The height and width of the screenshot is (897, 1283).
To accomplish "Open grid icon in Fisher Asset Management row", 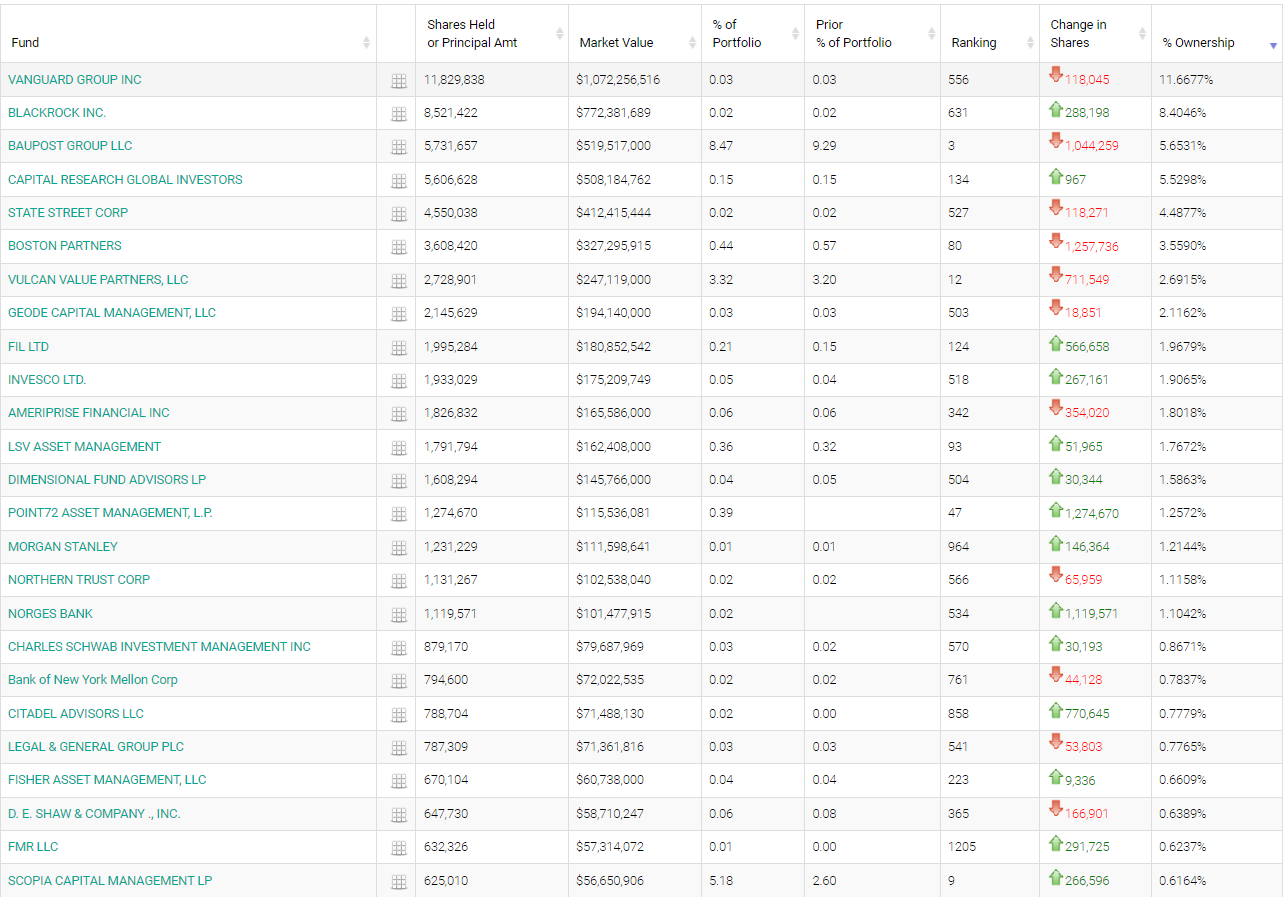I will point(398,781).
